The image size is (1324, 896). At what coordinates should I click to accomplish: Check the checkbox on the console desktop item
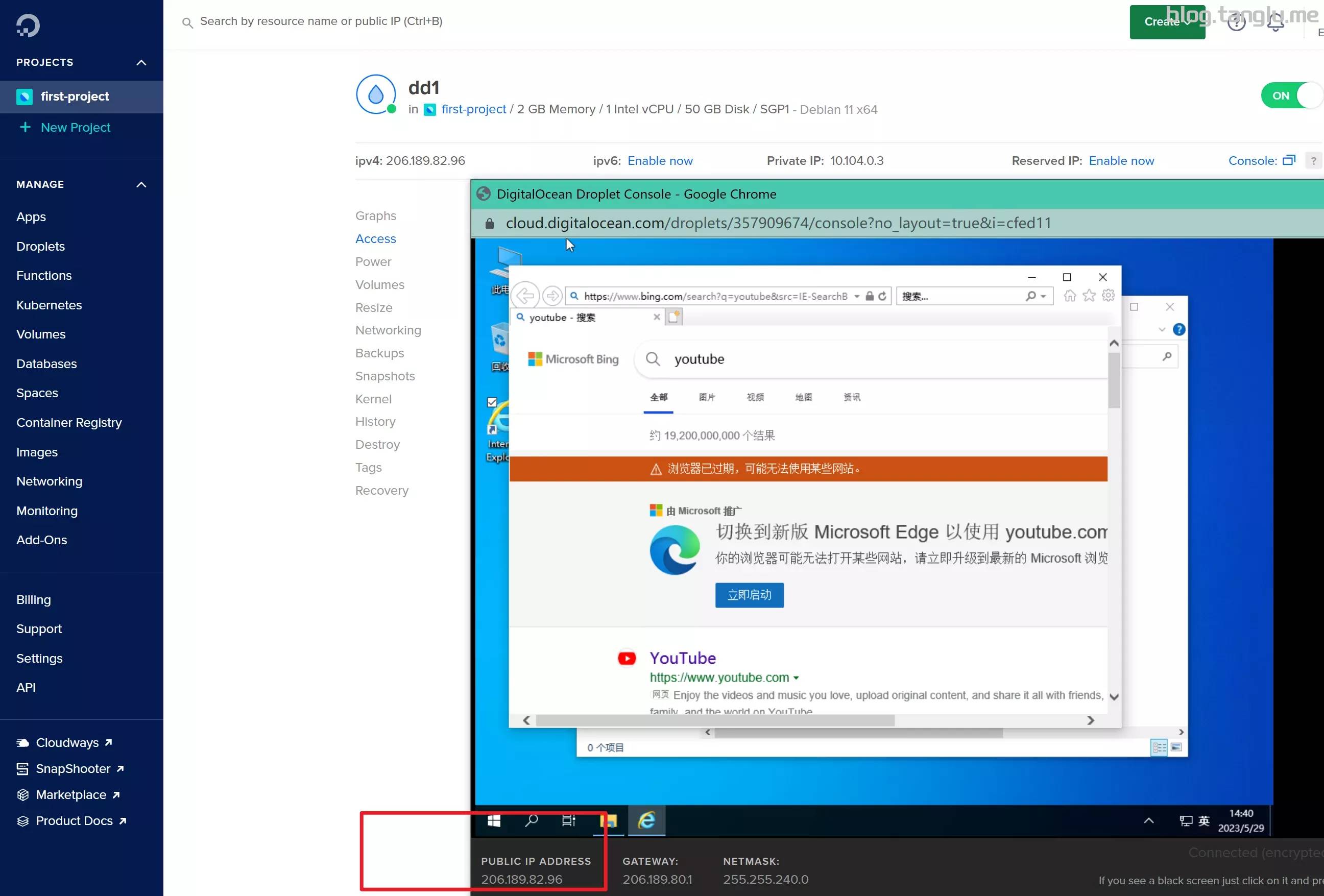click(492, 402)
